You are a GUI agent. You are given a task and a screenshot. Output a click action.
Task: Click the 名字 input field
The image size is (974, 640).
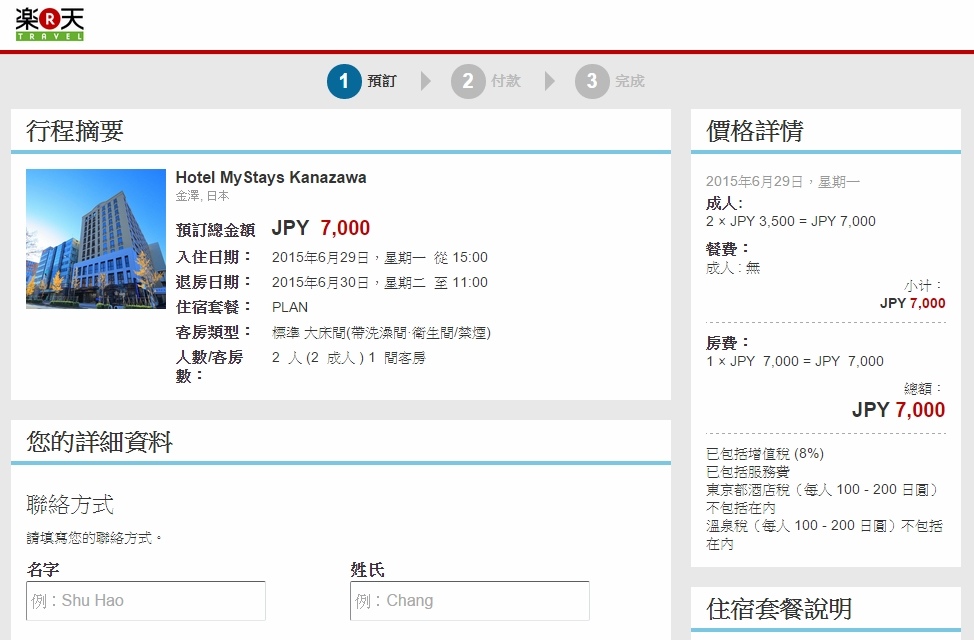click(146, 601)
